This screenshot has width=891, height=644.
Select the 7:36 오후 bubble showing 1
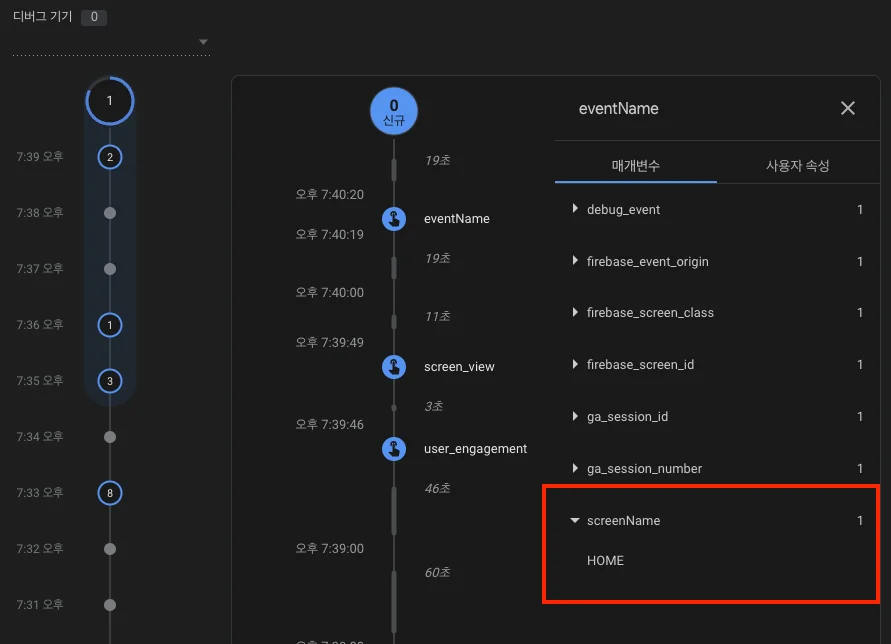click(110, 325)
